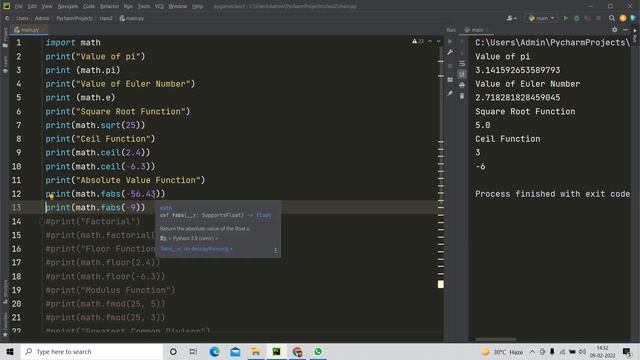Click Users in the breadcrumb path

point(22,18)
